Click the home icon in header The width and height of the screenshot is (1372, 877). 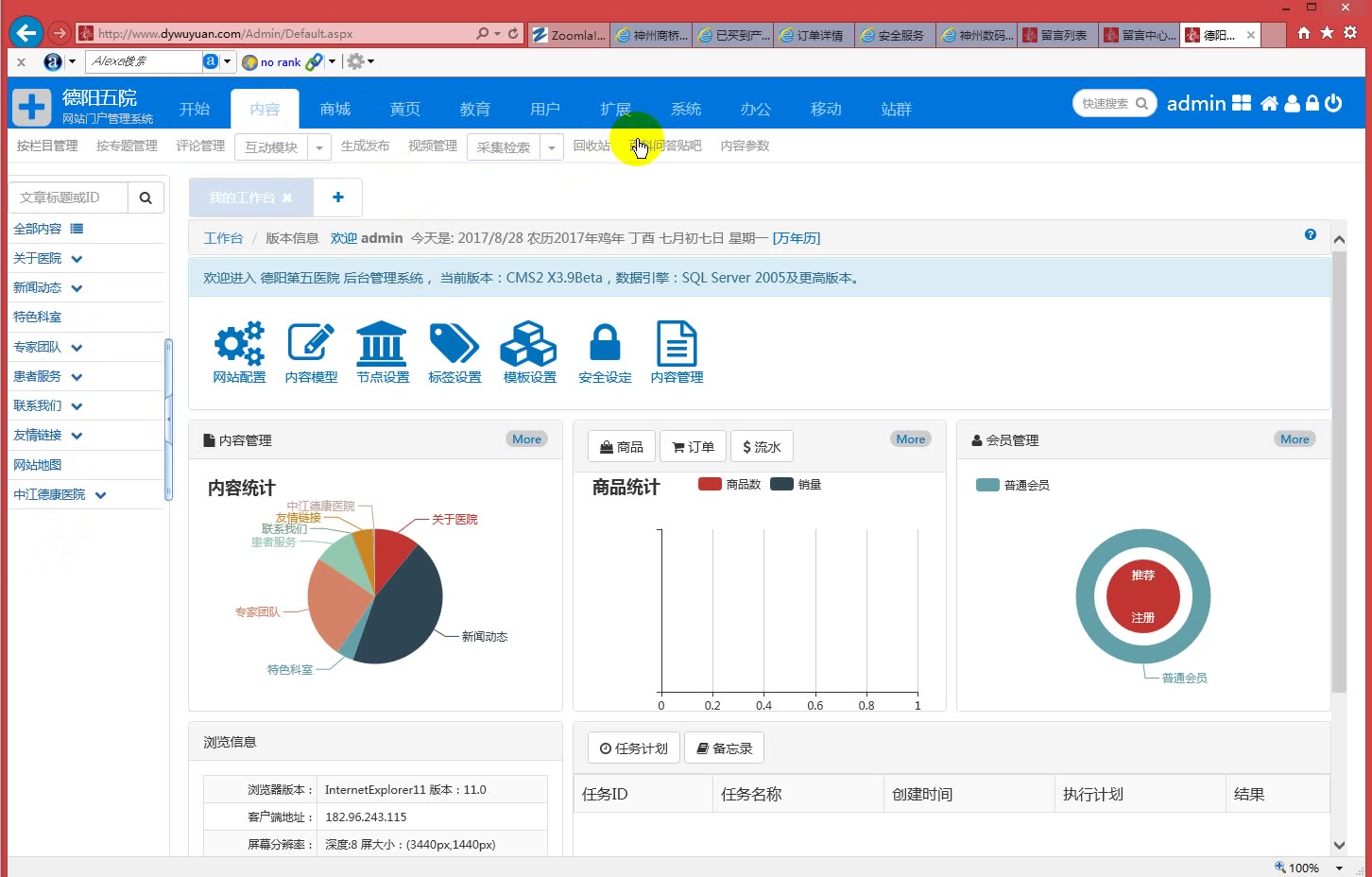(1269, 104)
